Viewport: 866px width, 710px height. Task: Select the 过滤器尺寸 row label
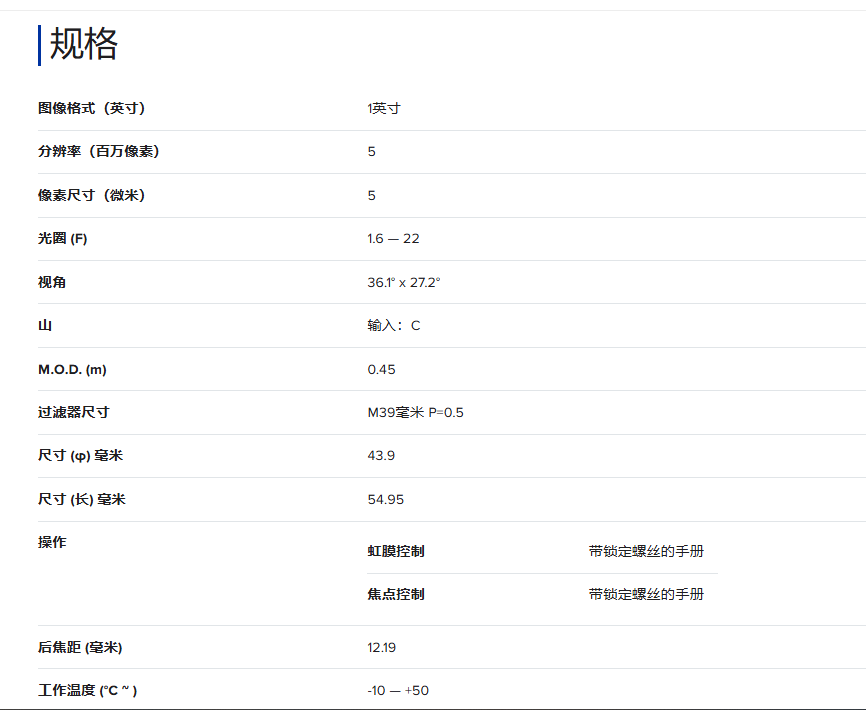(73, 412)
